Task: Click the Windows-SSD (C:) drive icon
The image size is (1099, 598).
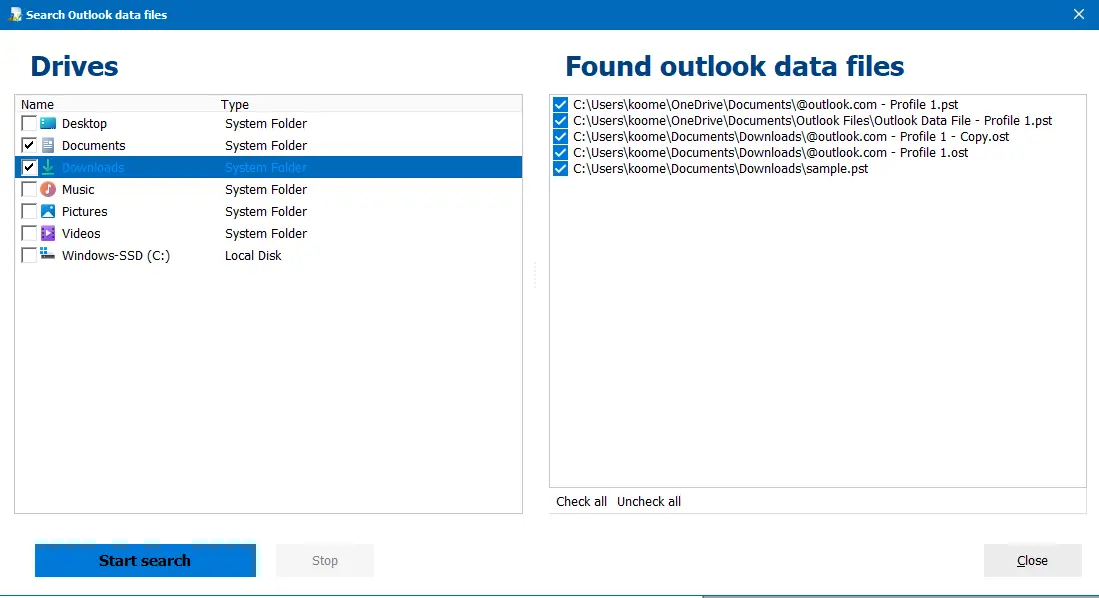Action: (x=46, y=255)
